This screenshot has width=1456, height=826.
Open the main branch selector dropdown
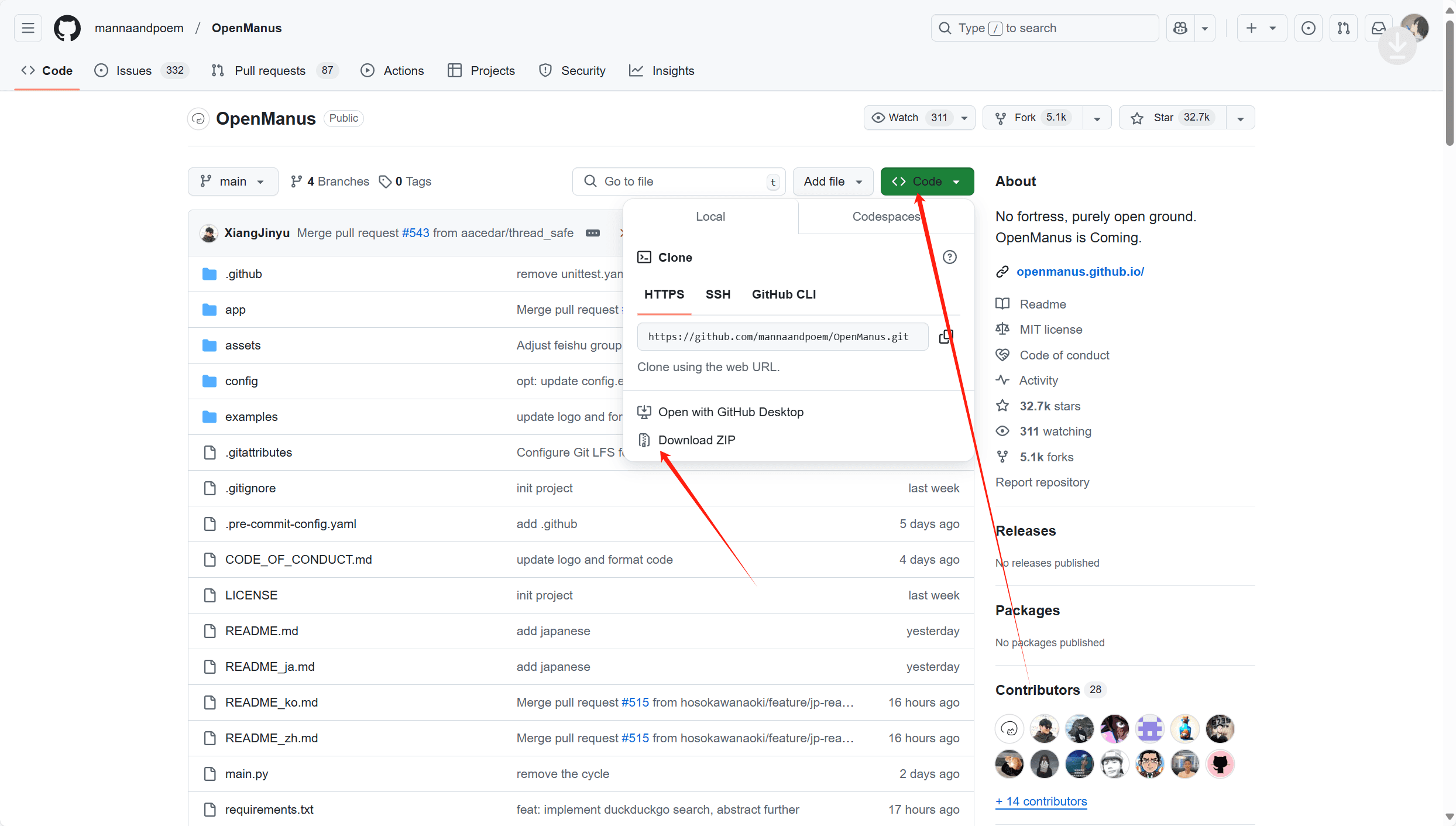pyautogui.click(x=232, y=181)
